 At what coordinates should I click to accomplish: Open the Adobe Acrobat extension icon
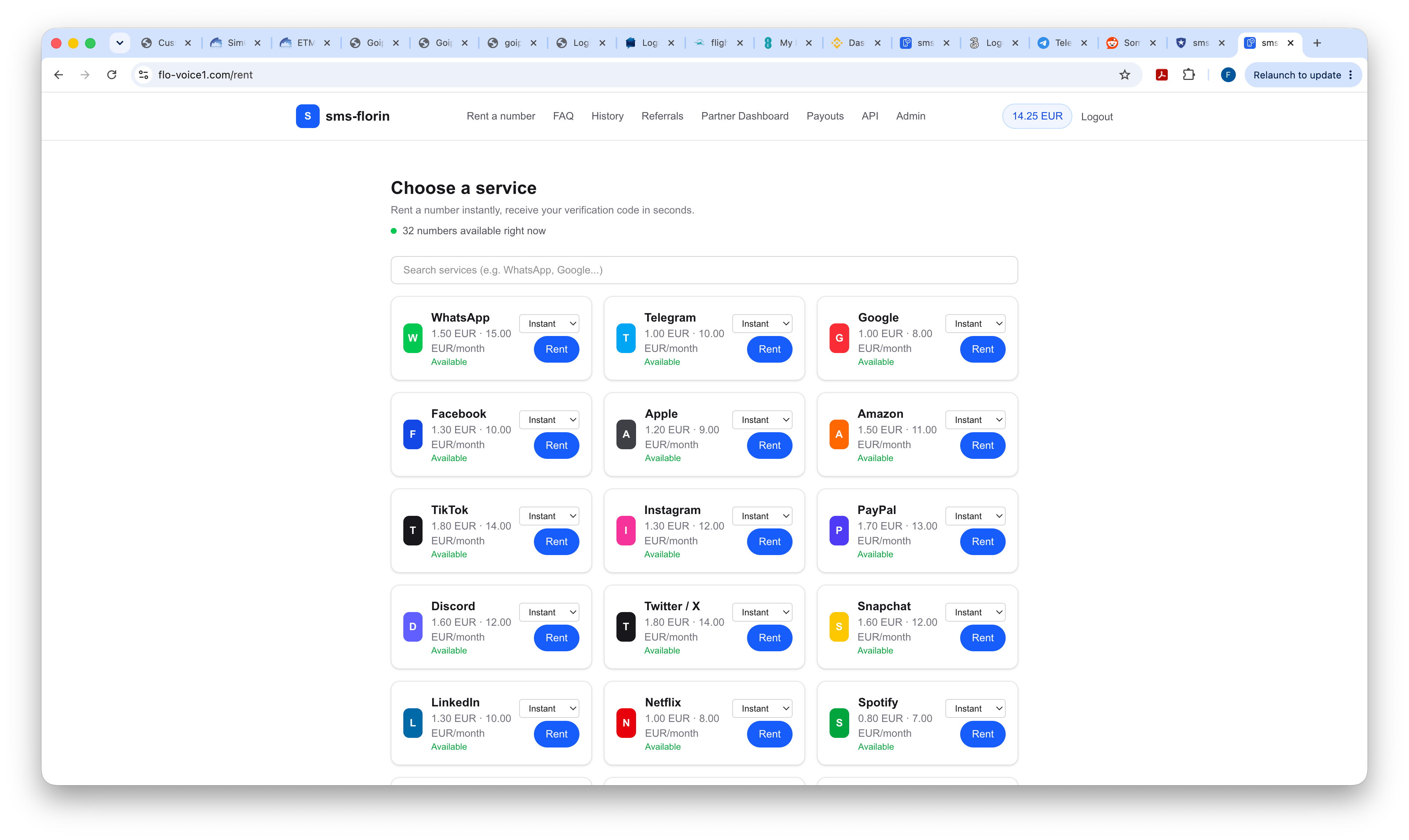[x=1162, y=75]
